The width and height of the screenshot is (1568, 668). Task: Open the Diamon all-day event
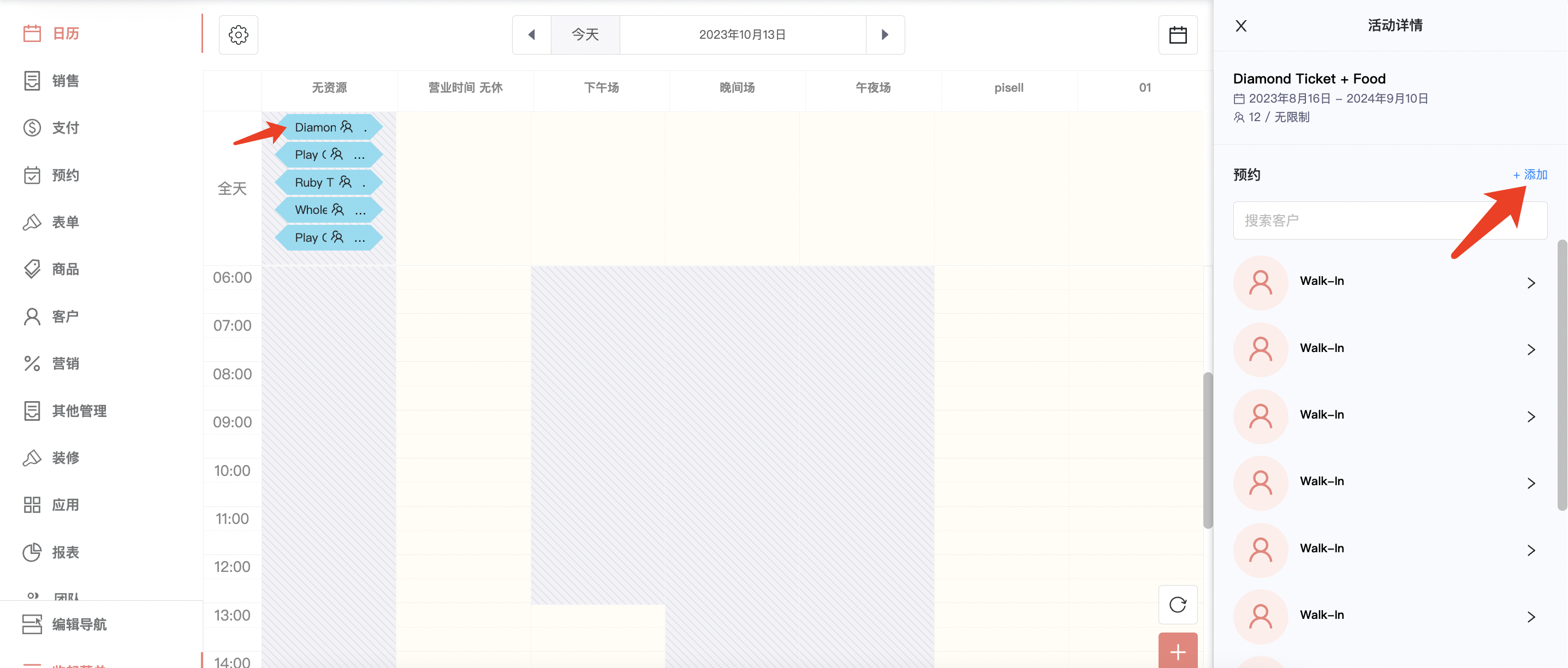[329, 127]
